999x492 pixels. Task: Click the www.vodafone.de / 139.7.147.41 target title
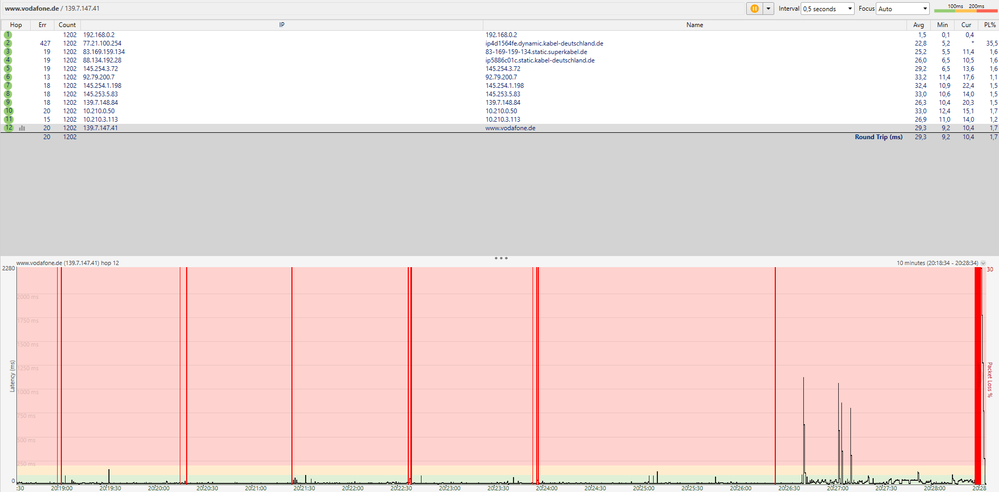[x=52, y=9]
